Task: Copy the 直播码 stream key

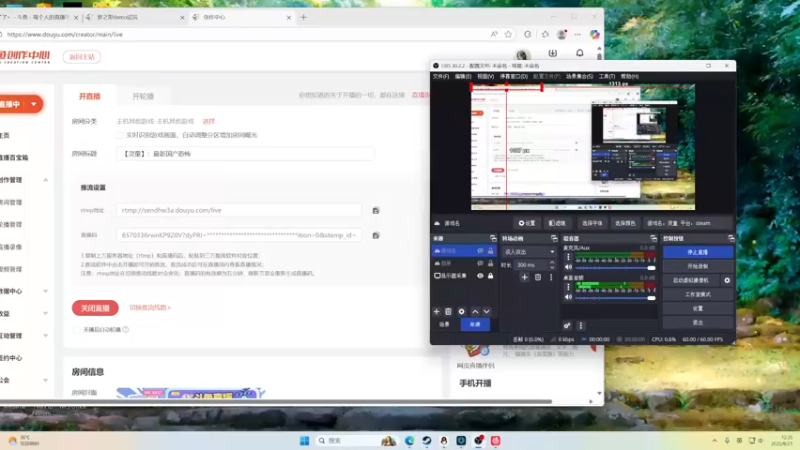Action: [376, 235]
